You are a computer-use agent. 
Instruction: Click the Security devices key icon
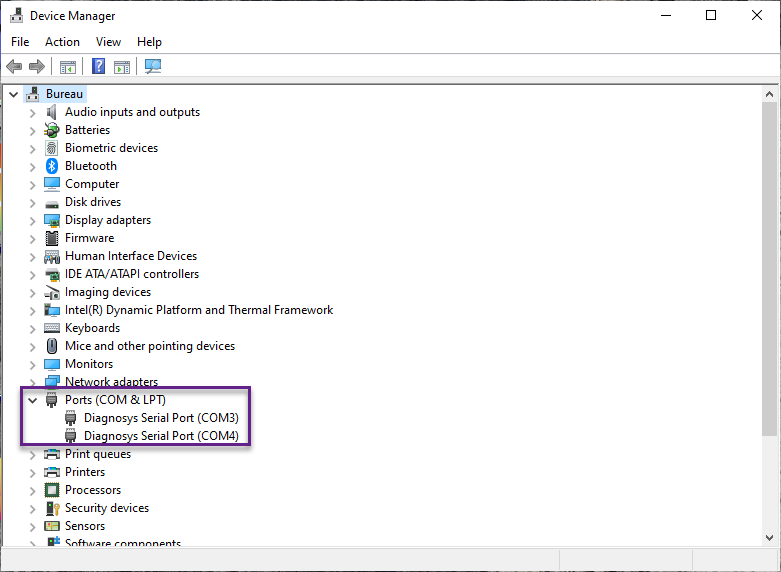(52, 508)
